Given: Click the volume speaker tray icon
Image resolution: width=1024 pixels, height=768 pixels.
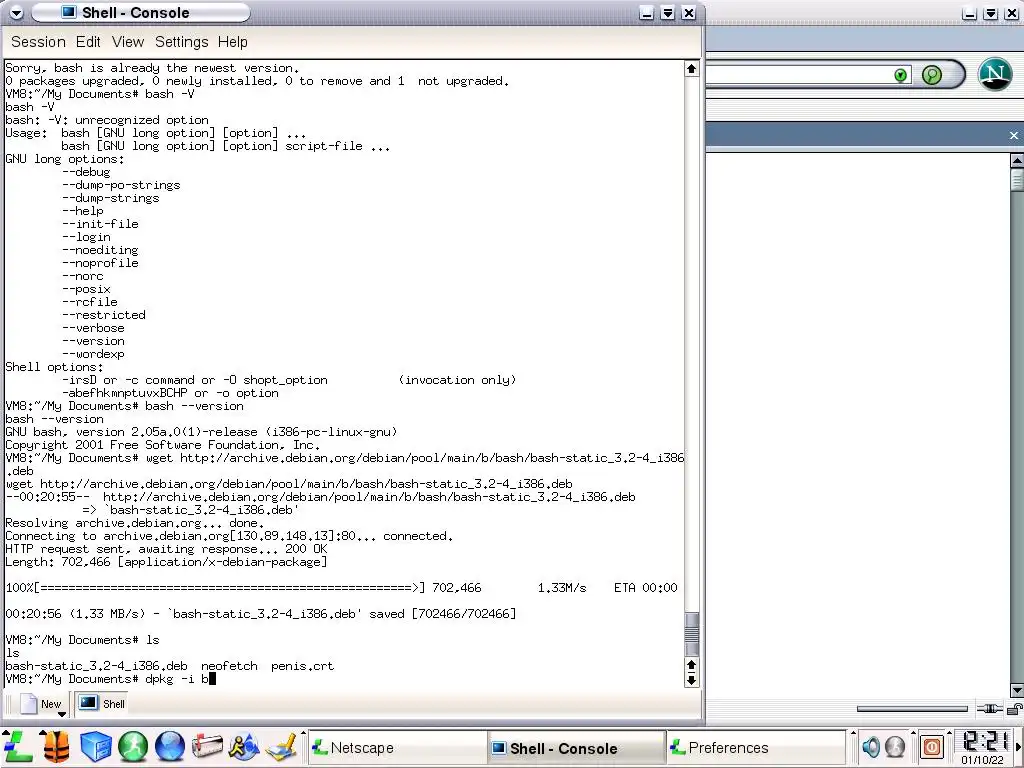Looking at the screenshot, I should tap(871, 747).
